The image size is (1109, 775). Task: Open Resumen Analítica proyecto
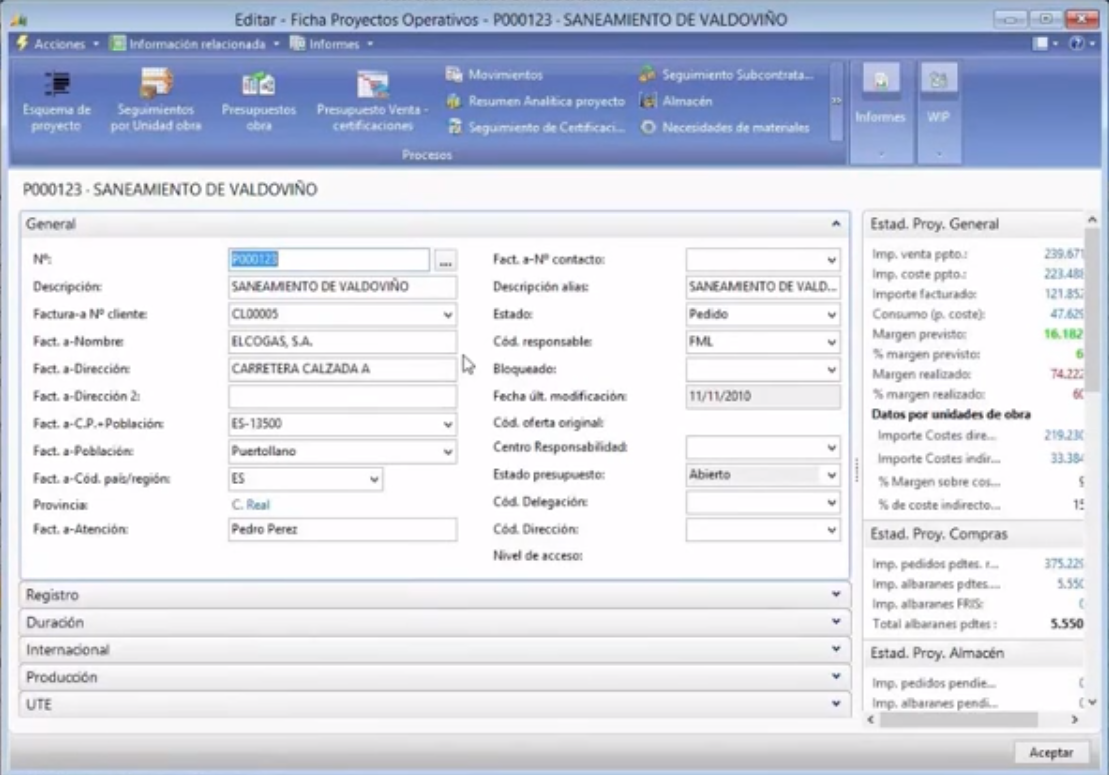(537, 101)
